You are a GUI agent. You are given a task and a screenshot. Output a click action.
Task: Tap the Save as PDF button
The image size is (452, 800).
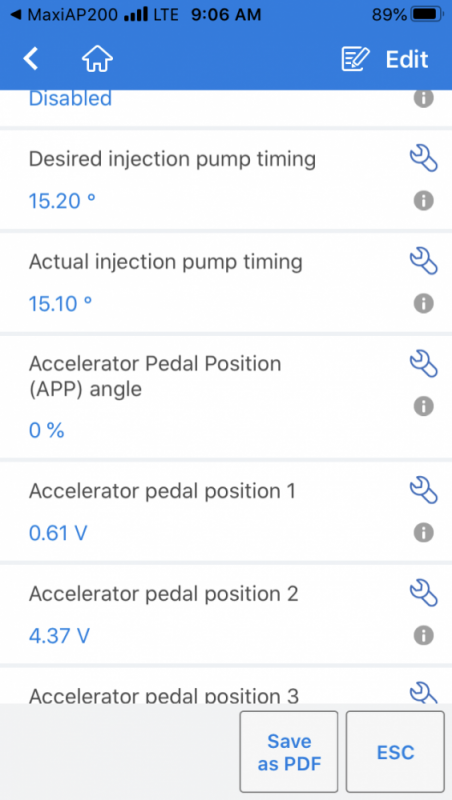click(x=289, y=752)
